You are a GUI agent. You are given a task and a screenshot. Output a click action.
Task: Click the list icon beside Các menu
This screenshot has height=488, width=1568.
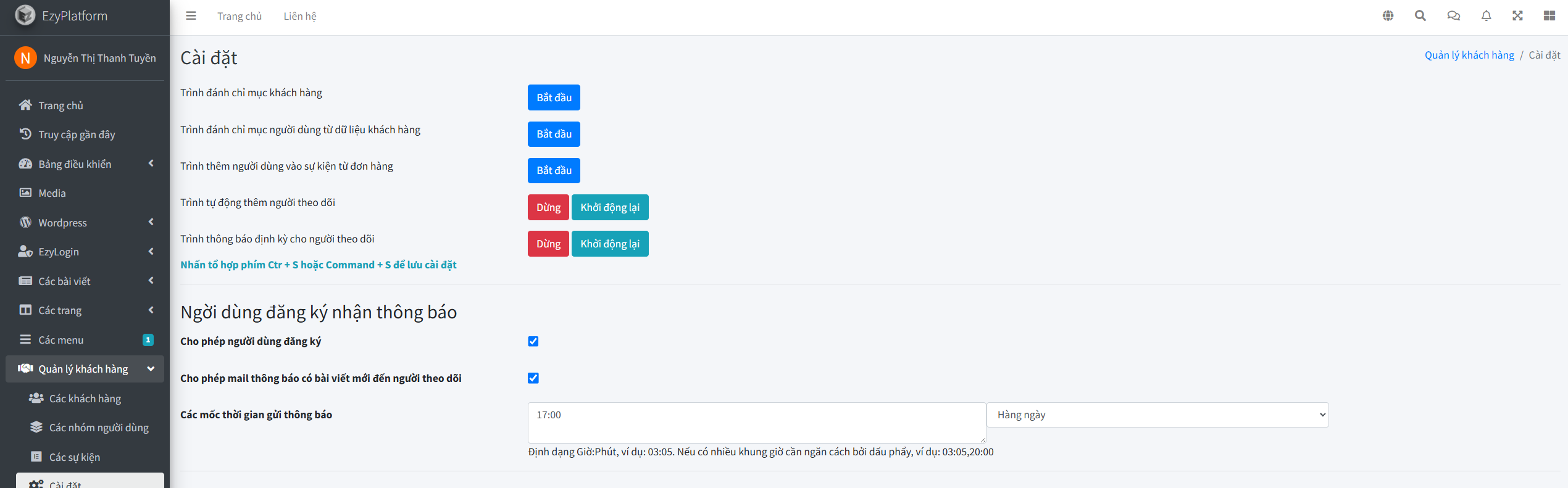tap(25, 339)
